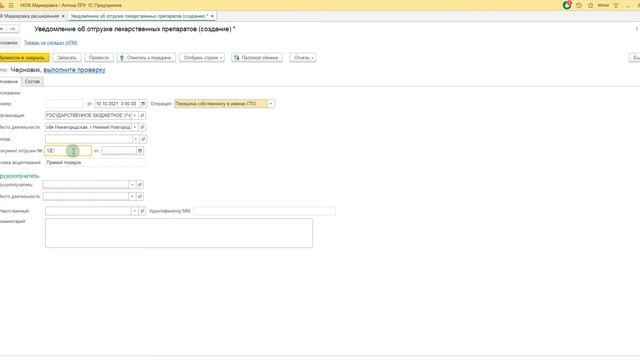Click the Идентификатор ММ field

[x=264, y=211]
